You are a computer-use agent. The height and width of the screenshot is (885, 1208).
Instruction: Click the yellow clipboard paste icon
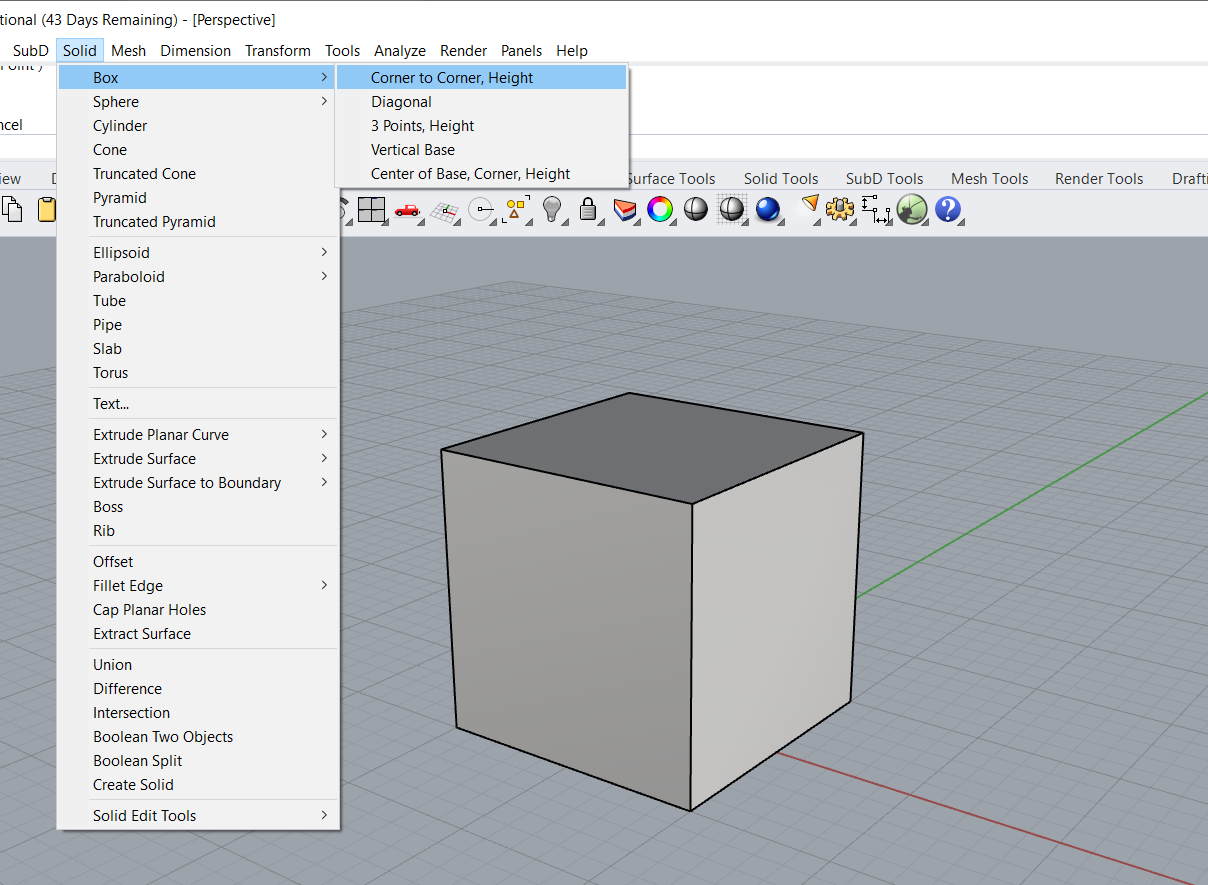pyautogui.click(x=46, y=209)
